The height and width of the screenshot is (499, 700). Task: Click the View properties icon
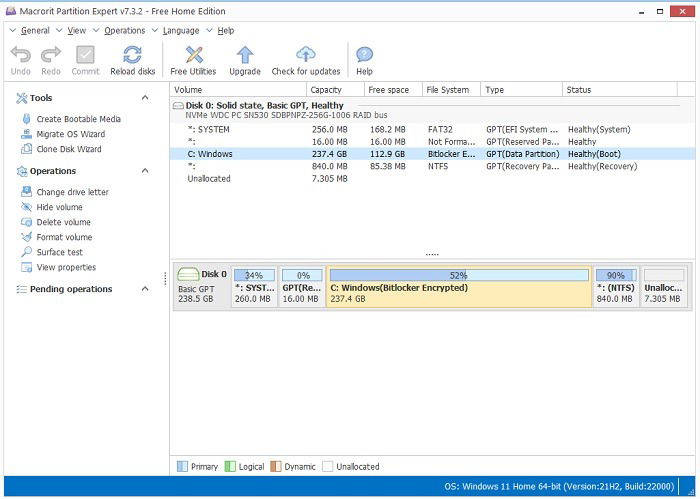tap(26, 267)
